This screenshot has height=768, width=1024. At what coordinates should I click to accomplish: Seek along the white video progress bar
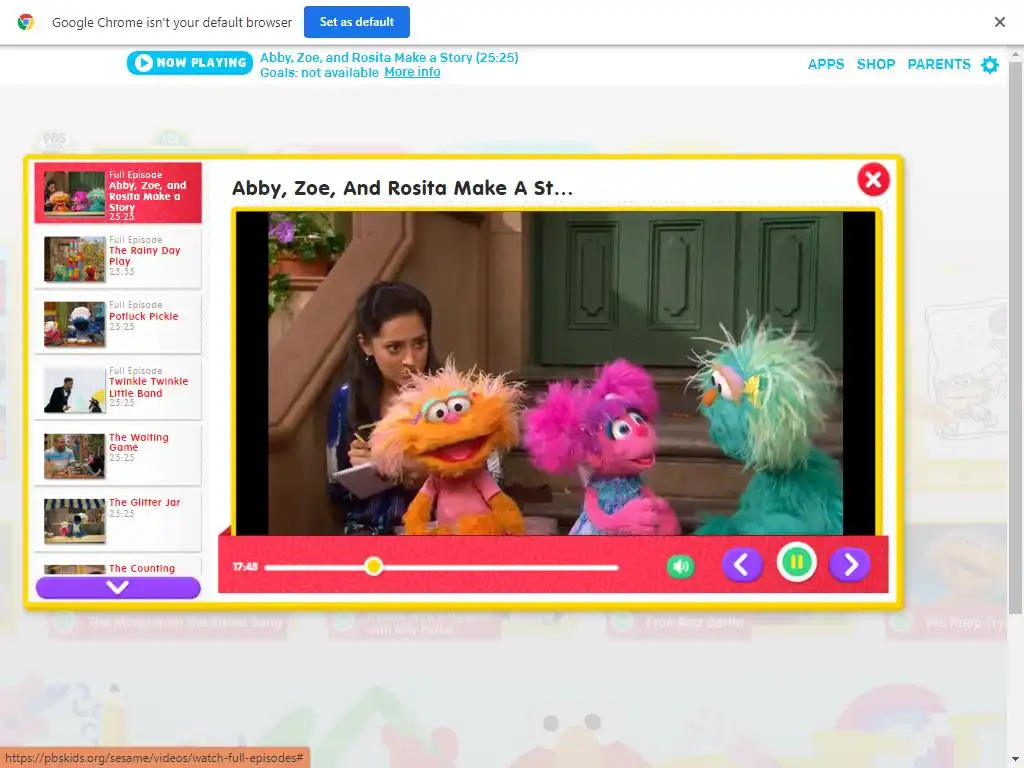click(441, 568)
